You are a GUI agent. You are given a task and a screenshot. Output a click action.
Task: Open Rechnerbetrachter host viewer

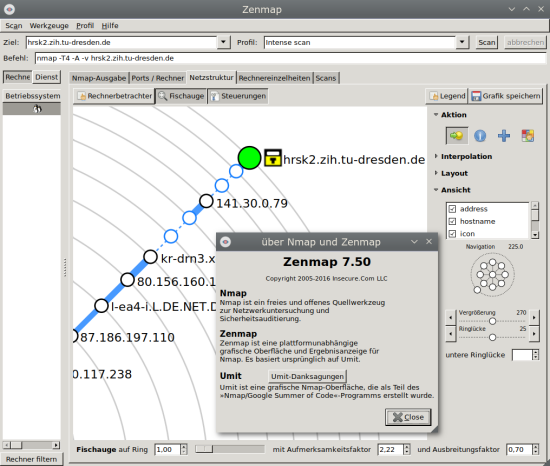[x=115, y=96]
